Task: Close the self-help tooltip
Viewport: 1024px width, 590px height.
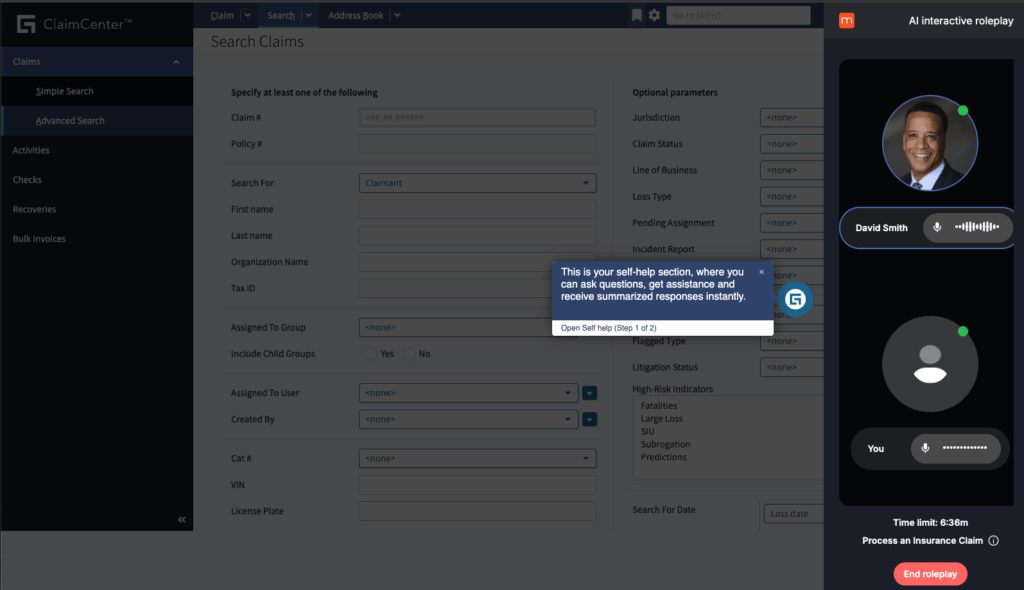Action: 761,272
